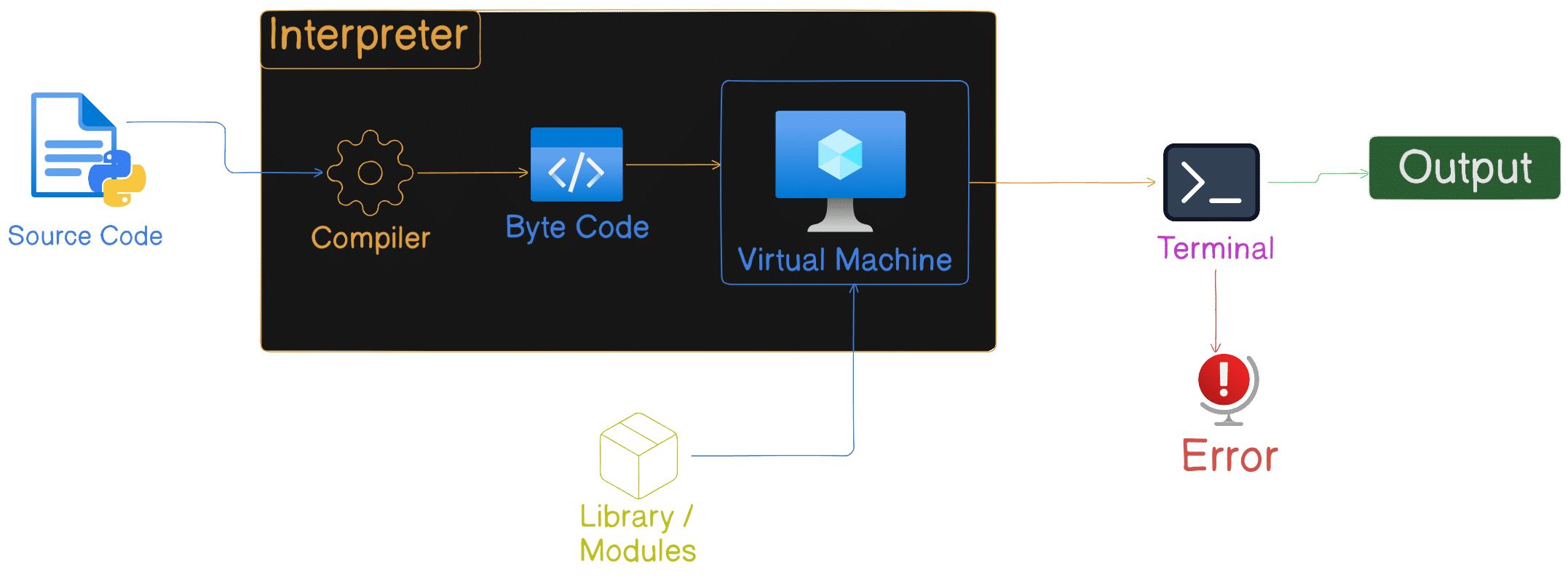Select the 'Source Code' label
Viewport: 1568px width, 581px height.
click(85, 236)
